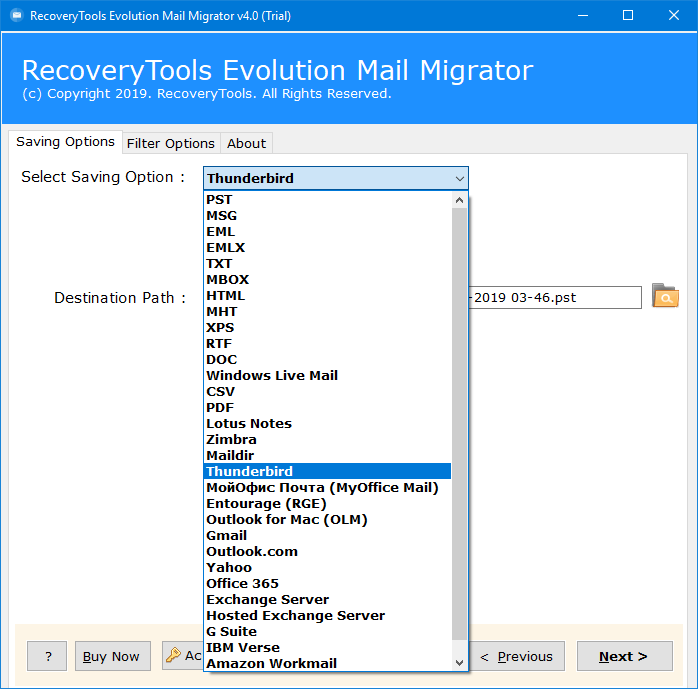Pick Outlook.com from the list

327,551
